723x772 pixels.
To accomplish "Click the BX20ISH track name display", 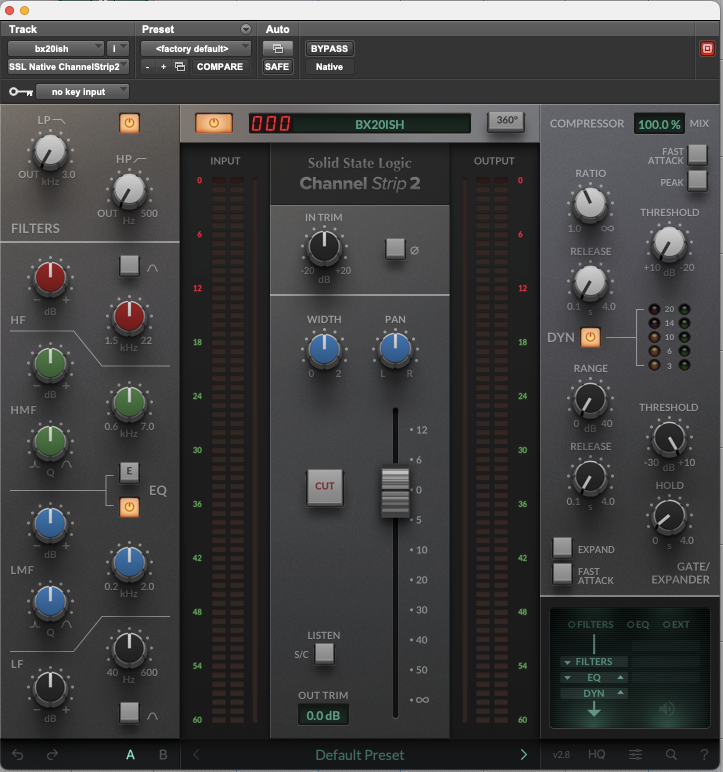I will tap(380, 124).
